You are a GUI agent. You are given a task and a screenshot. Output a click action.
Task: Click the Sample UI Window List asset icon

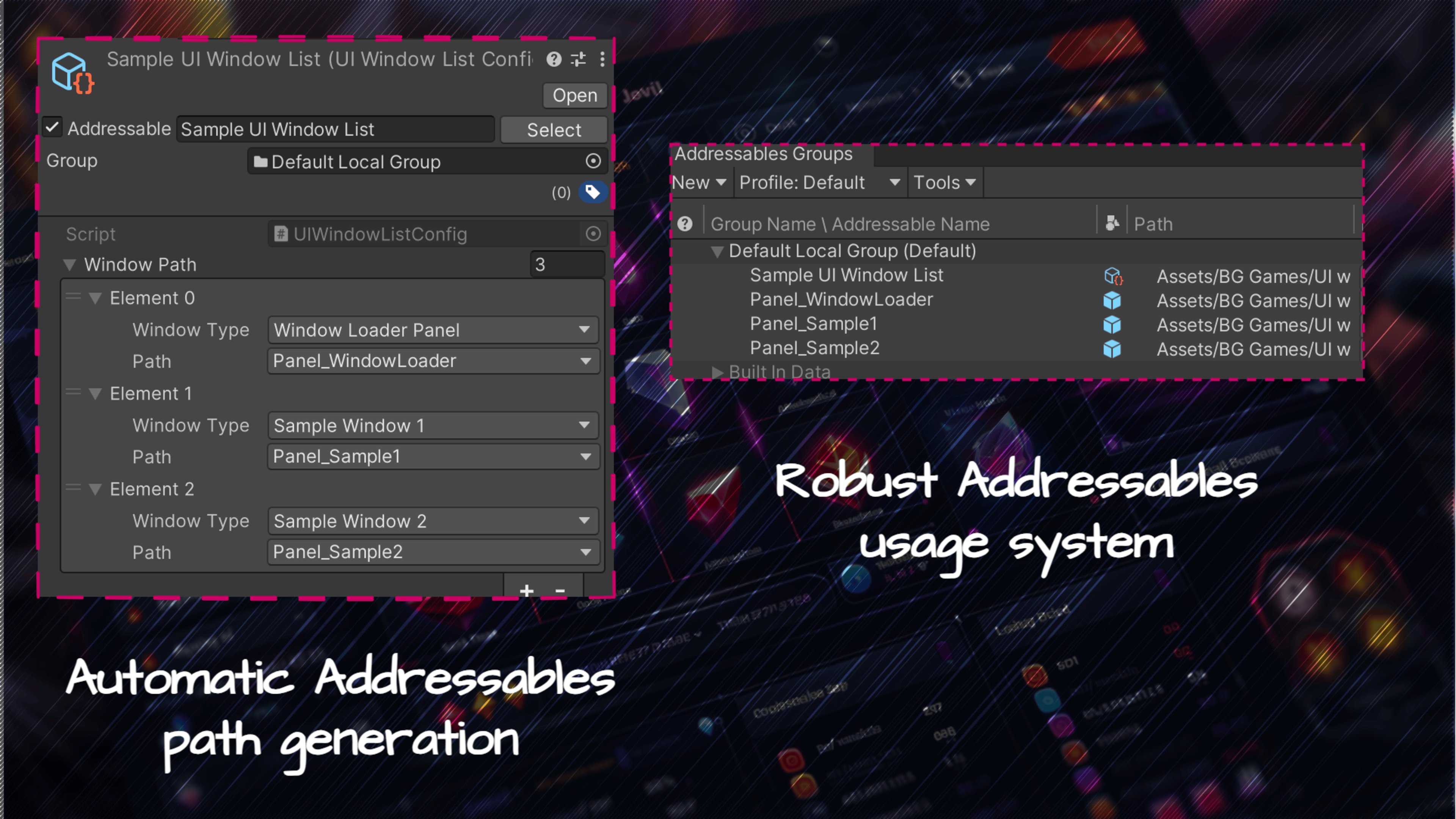pyautogui.click(x=1113, y=276)
